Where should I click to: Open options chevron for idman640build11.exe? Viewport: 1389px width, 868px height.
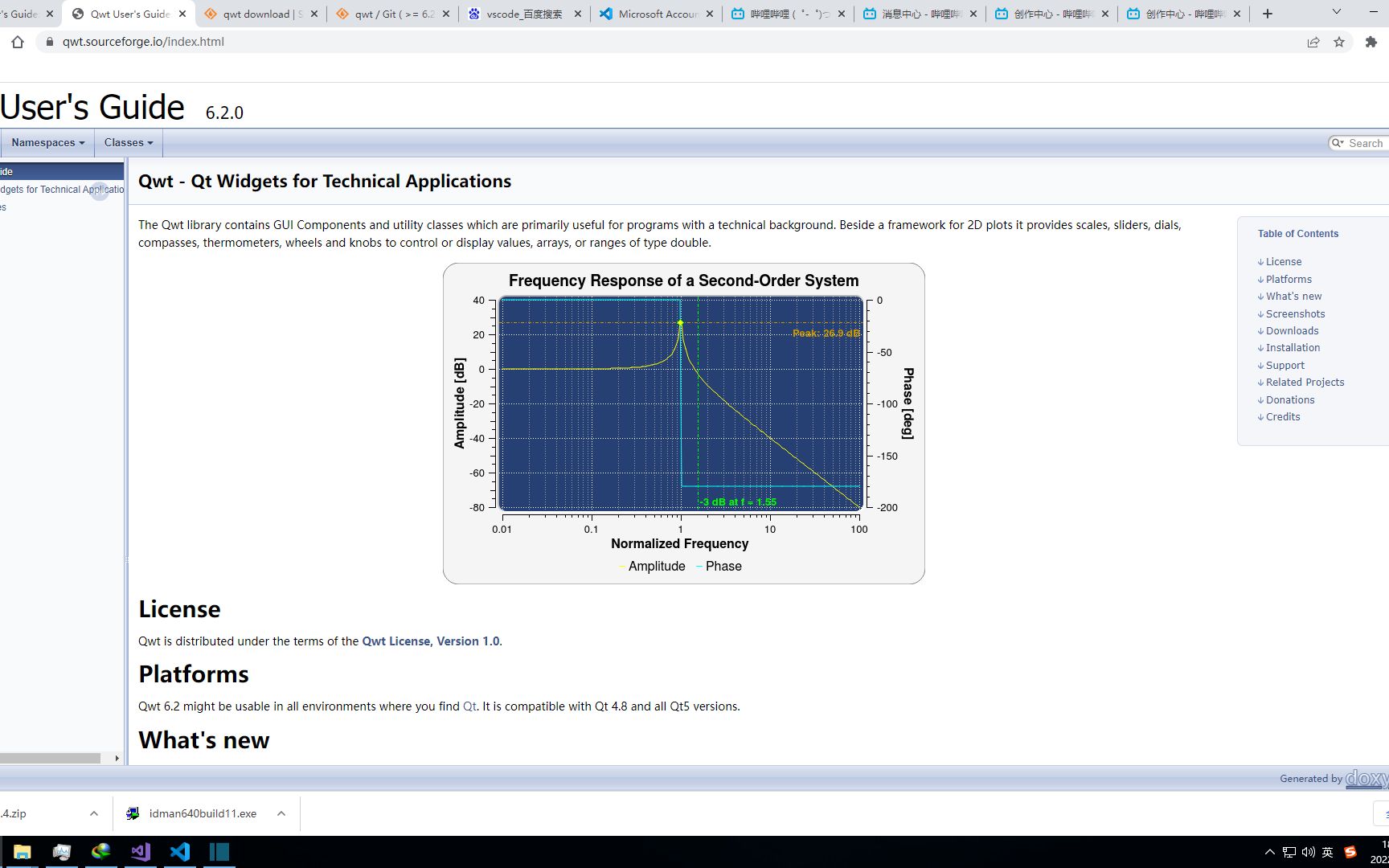[281, 813]
